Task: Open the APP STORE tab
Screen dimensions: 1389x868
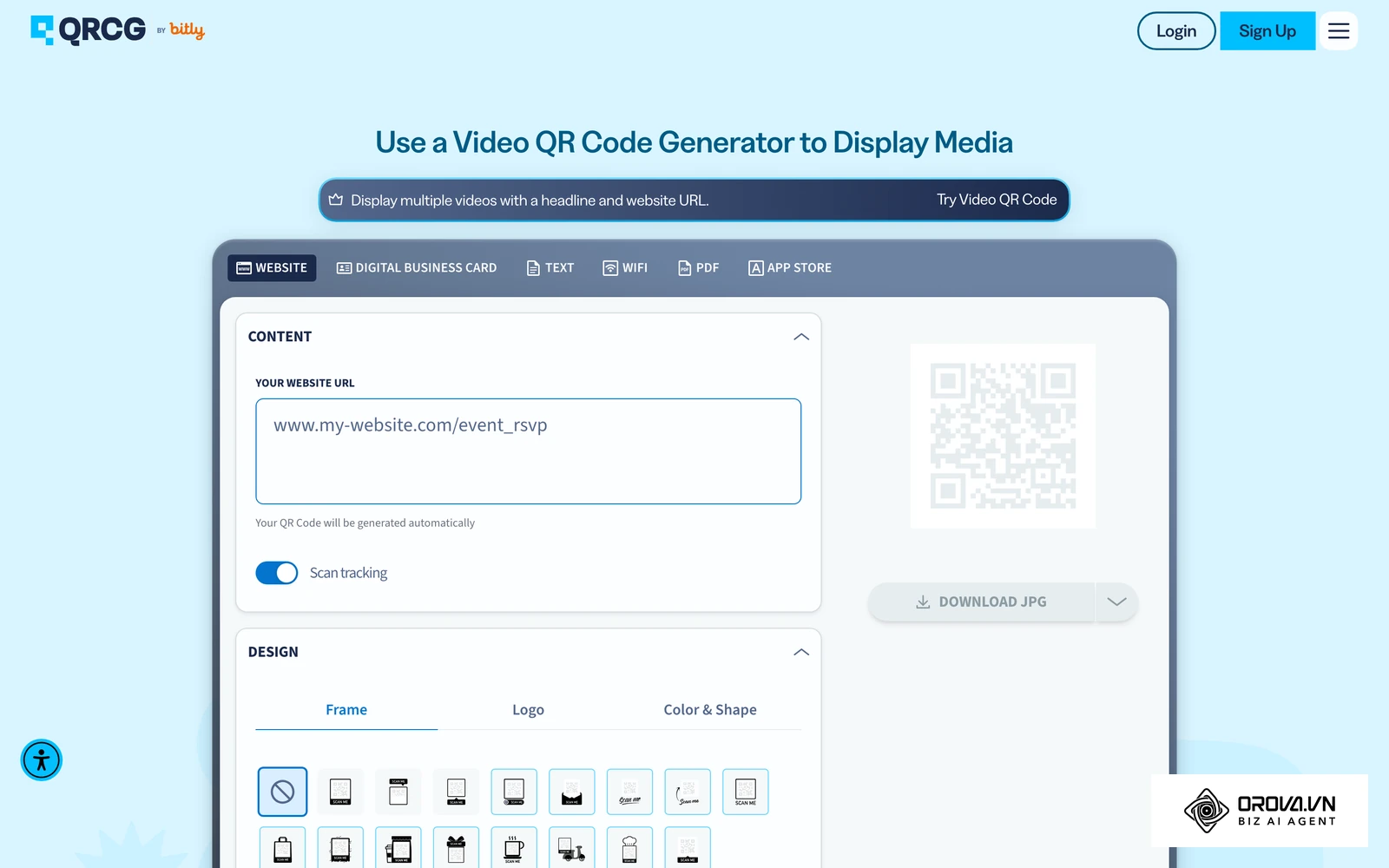Action: pyautogui.click(x=790, y=267)
